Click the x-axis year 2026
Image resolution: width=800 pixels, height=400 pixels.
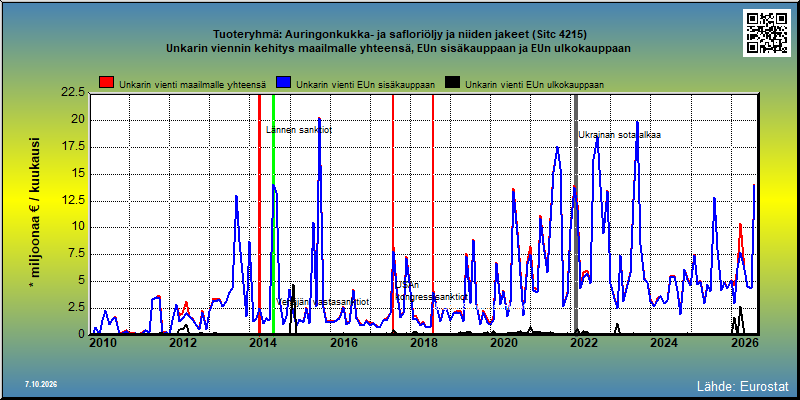coord(743,344)
